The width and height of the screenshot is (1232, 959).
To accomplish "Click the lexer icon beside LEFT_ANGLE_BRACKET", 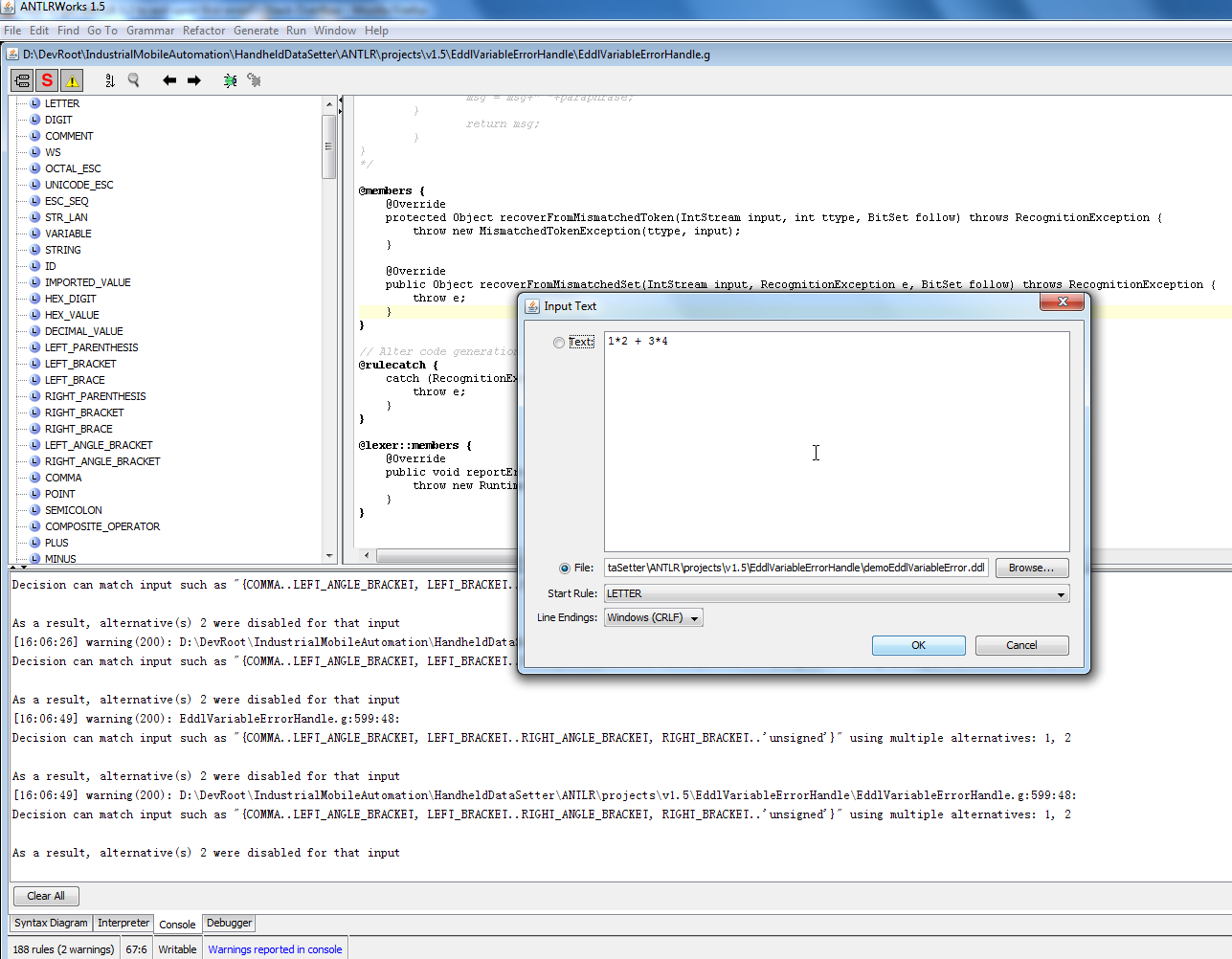I will (x=35, y=445).
